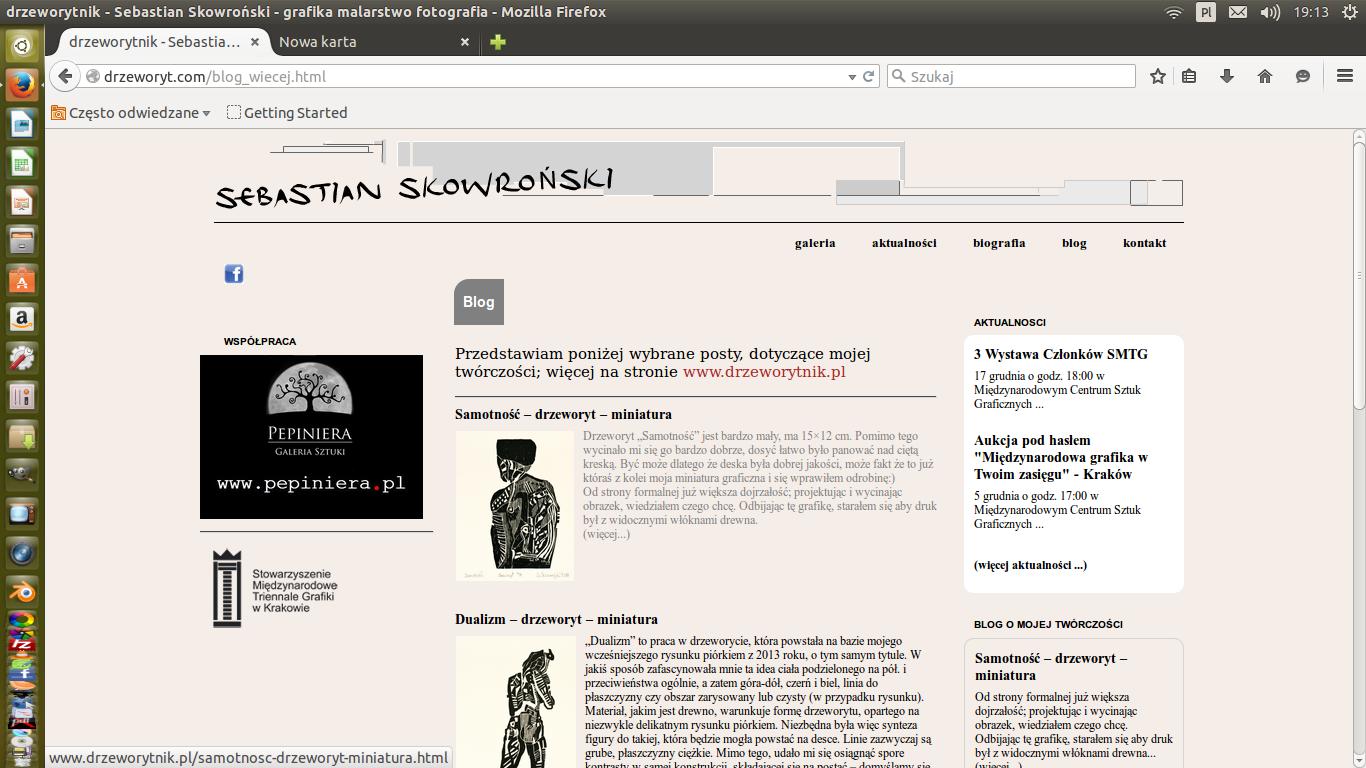Image resolution: width=1366 pixels, height=768 pixels.
Task: Open sidebar Samotność – drzeworyt – miniatura heading
Action: coord(1051,667)
